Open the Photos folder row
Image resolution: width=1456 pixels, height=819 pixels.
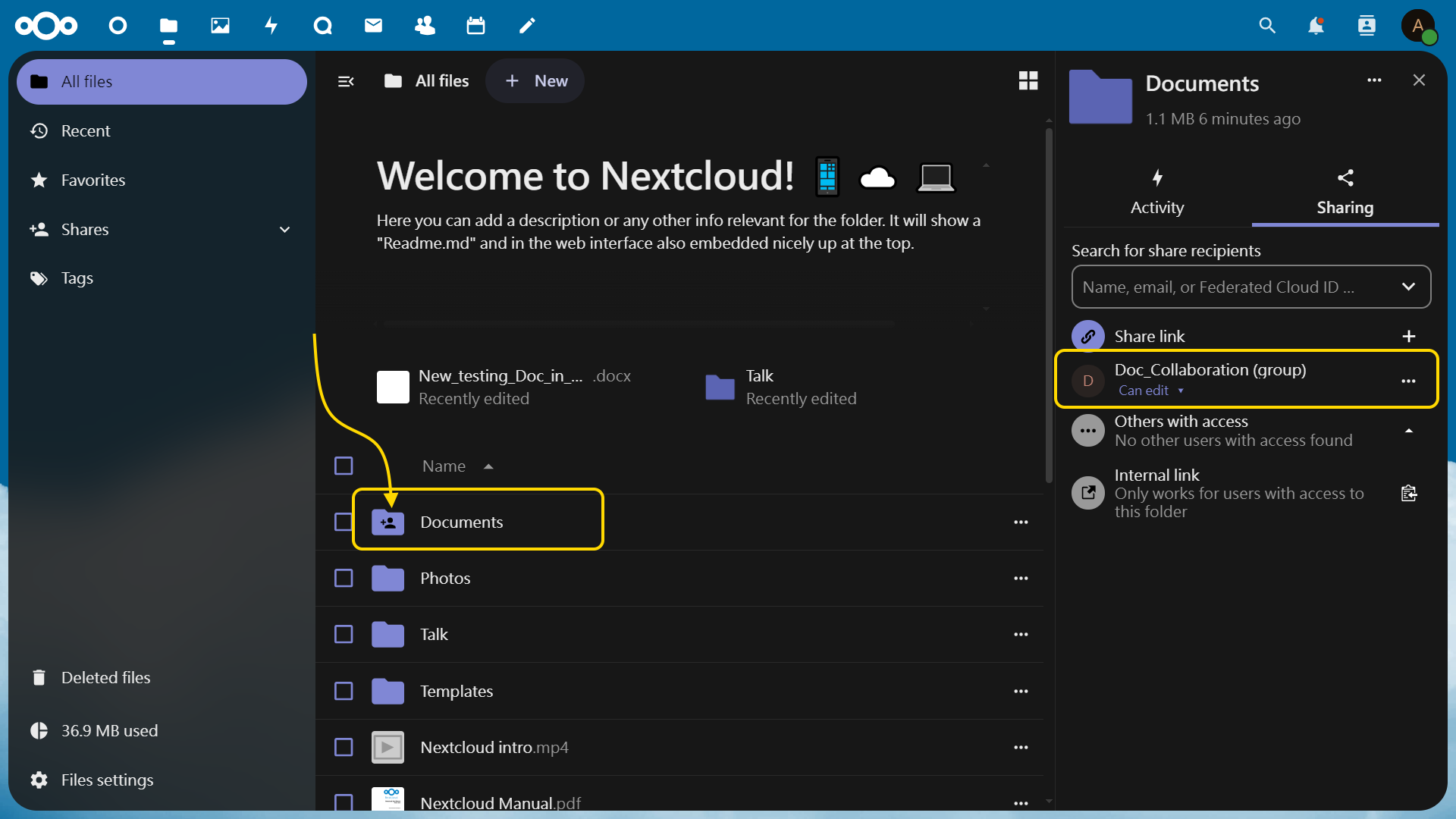pos(679,578)
